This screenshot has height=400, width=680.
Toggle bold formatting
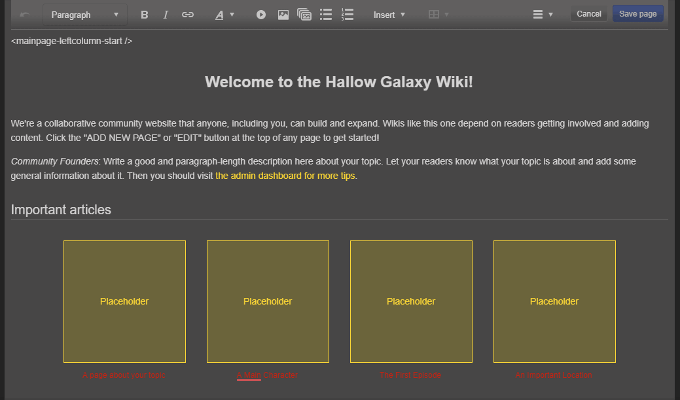[144, 15]
